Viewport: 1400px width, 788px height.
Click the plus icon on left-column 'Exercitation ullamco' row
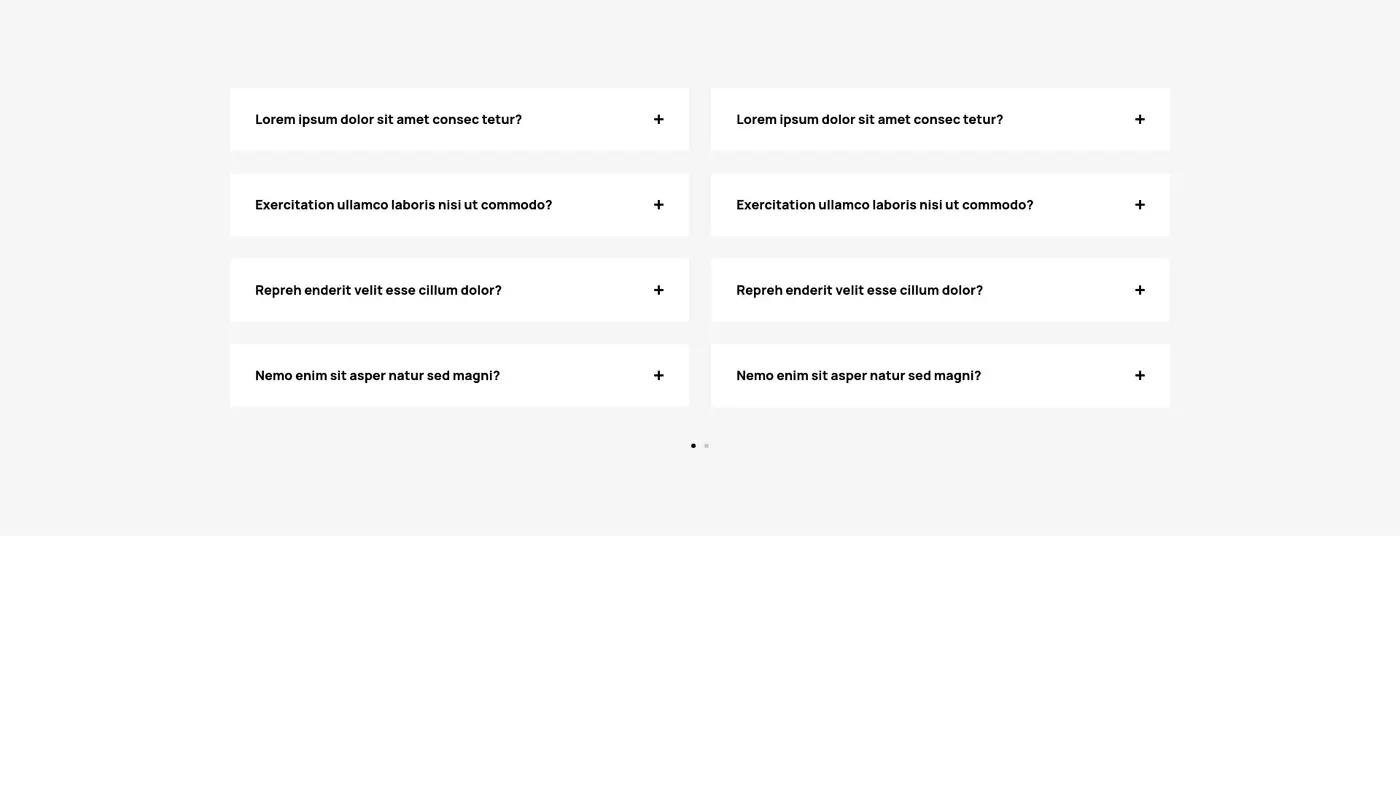[x=658, y=205]
